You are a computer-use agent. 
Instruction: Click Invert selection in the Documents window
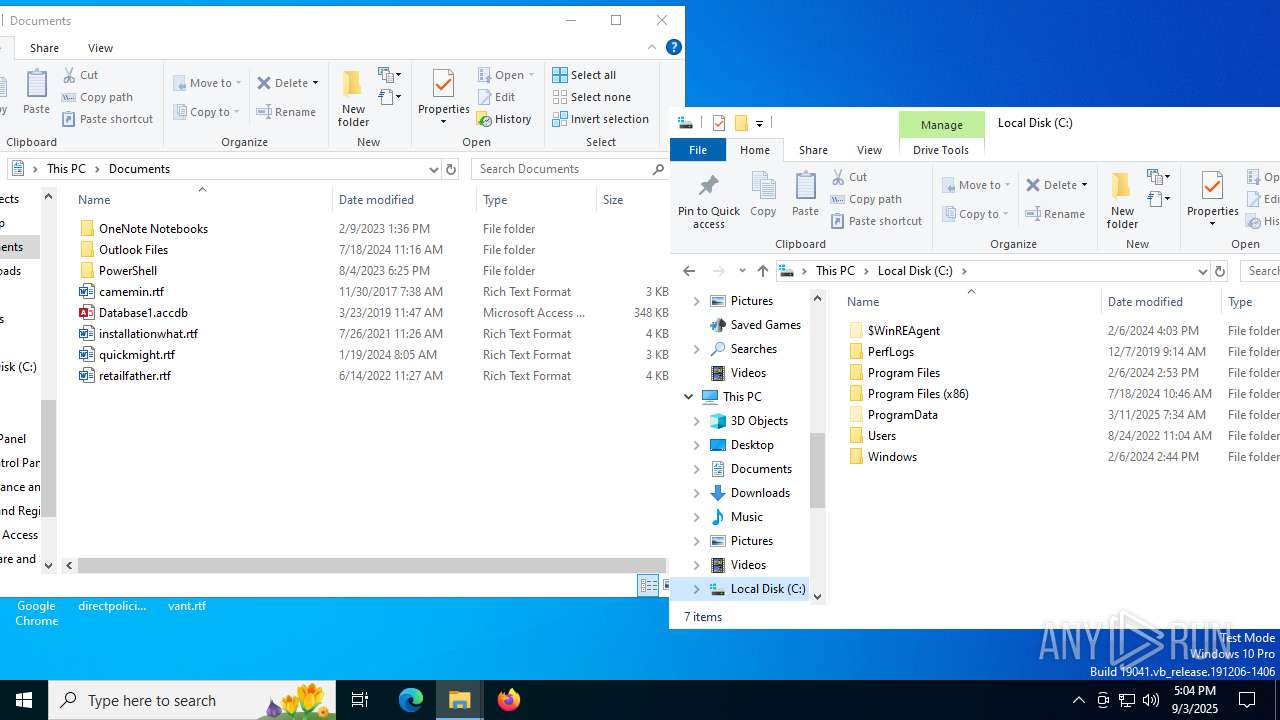pos(600,119)
